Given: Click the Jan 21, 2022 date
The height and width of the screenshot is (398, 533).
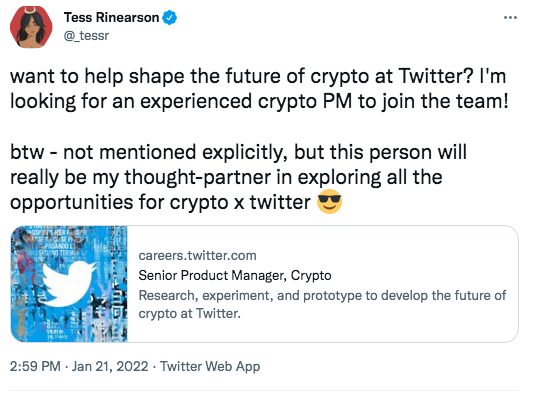Looking at the screenshot, I should tap(110, 366).
